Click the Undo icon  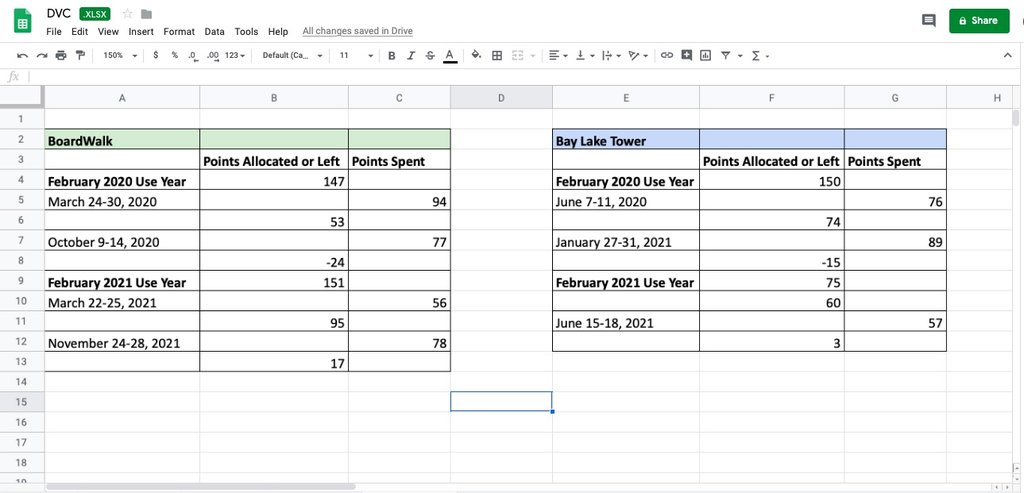(x=22, y=56)
